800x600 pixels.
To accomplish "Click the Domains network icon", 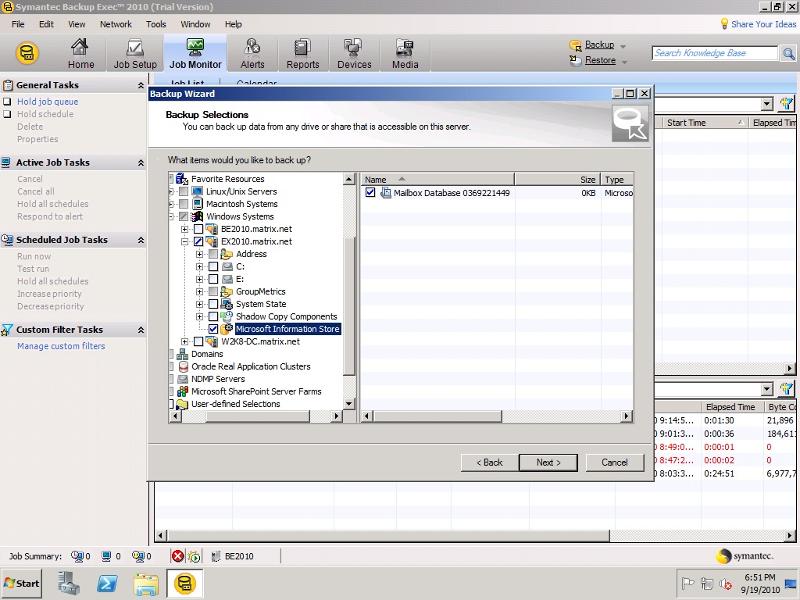I will click(x=182, y=354).
